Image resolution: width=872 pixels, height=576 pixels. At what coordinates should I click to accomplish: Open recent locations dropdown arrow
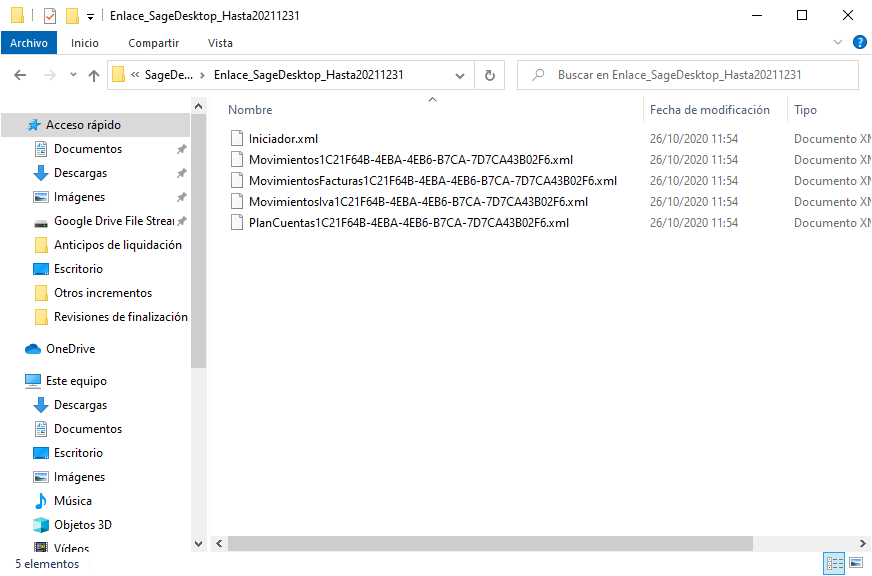pyautogui.click(x=73, y=75)
